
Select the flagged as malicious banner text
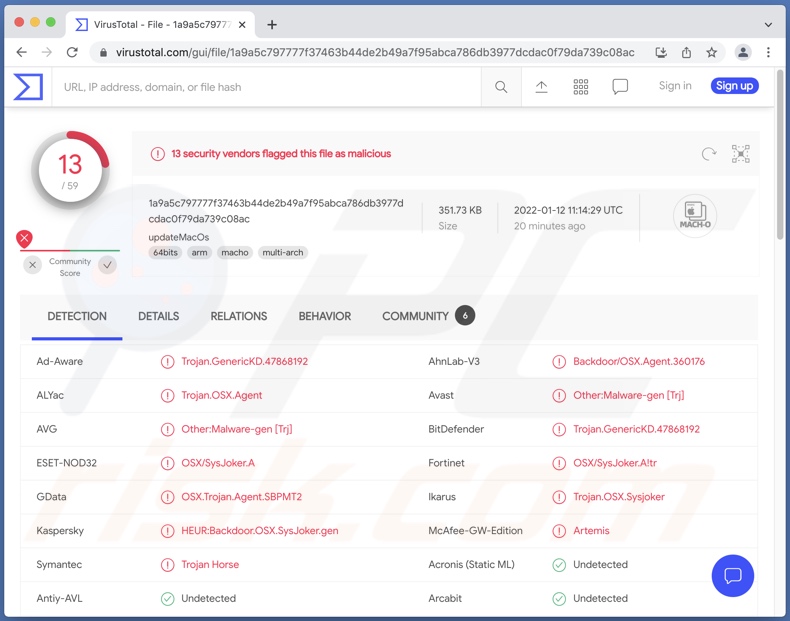pyautogui.click(x=281, y=154)
